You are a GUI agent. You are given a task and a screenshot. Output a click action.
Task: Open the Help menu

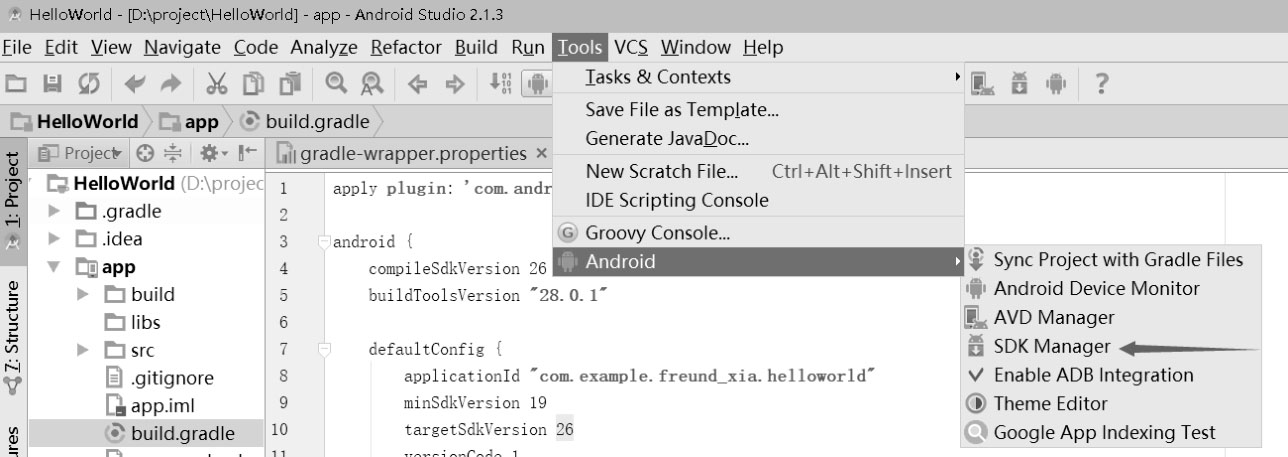pos(763,47)
